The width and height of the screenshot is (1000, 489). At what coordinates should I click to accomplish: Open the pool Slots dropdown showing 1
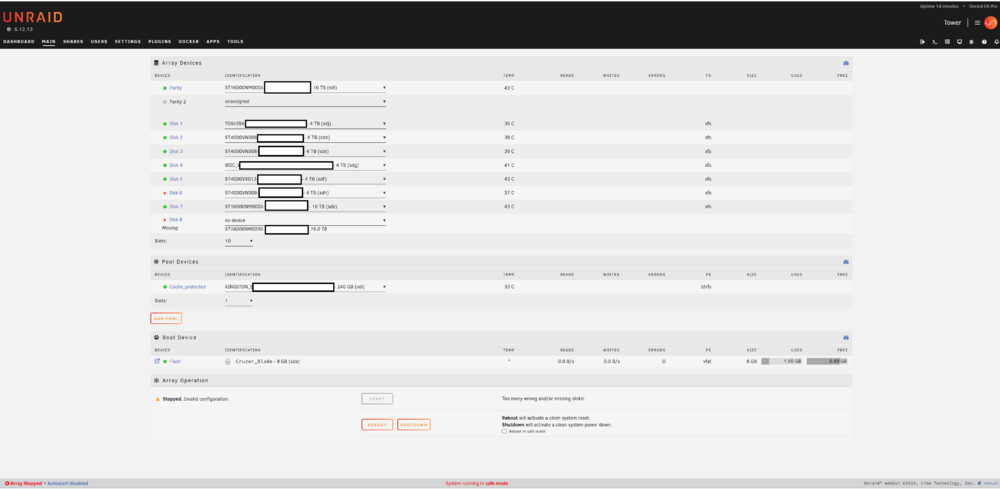coord(239,300)
